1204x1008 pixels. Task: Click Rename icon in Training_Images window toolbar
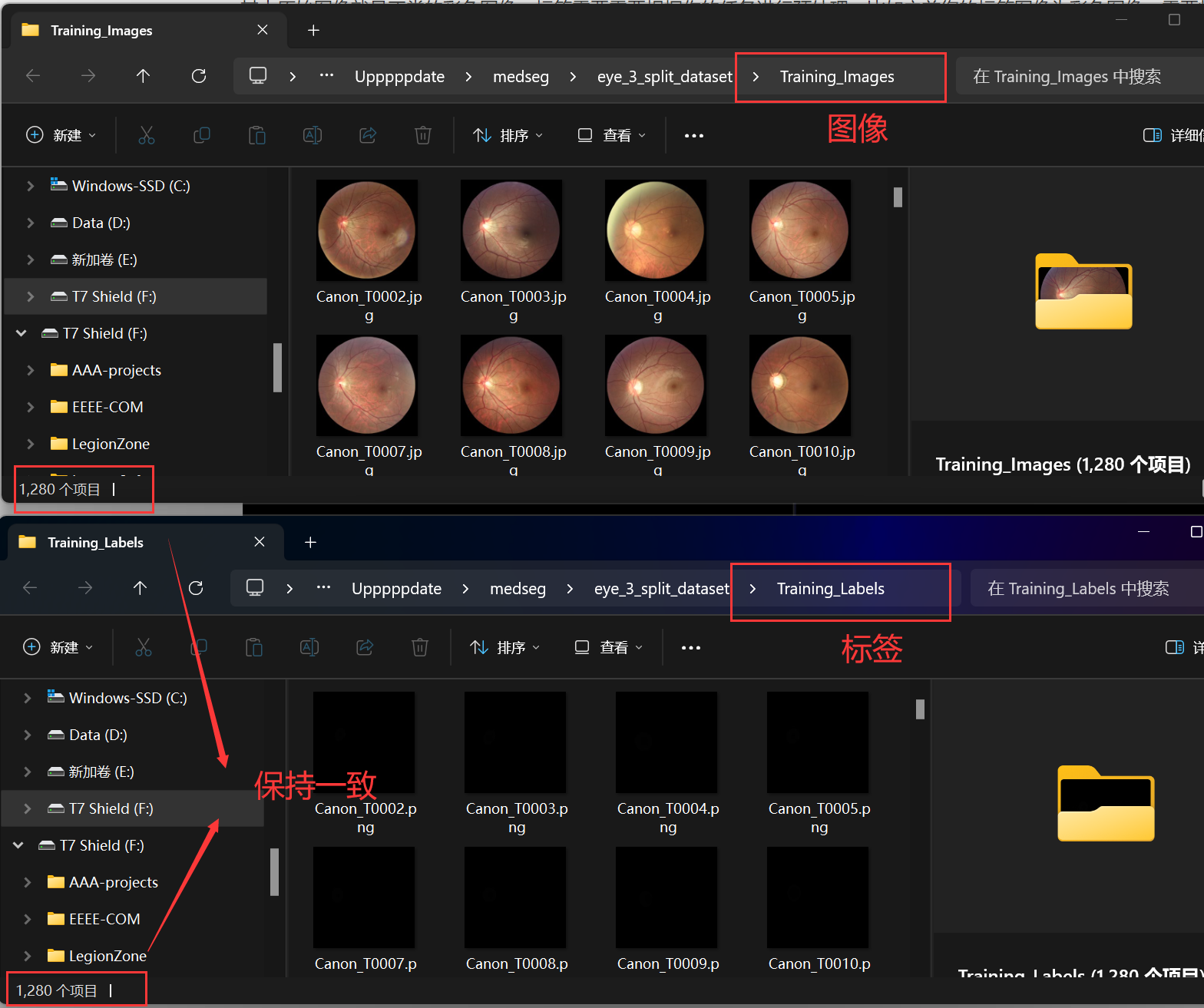click(313, 135)
